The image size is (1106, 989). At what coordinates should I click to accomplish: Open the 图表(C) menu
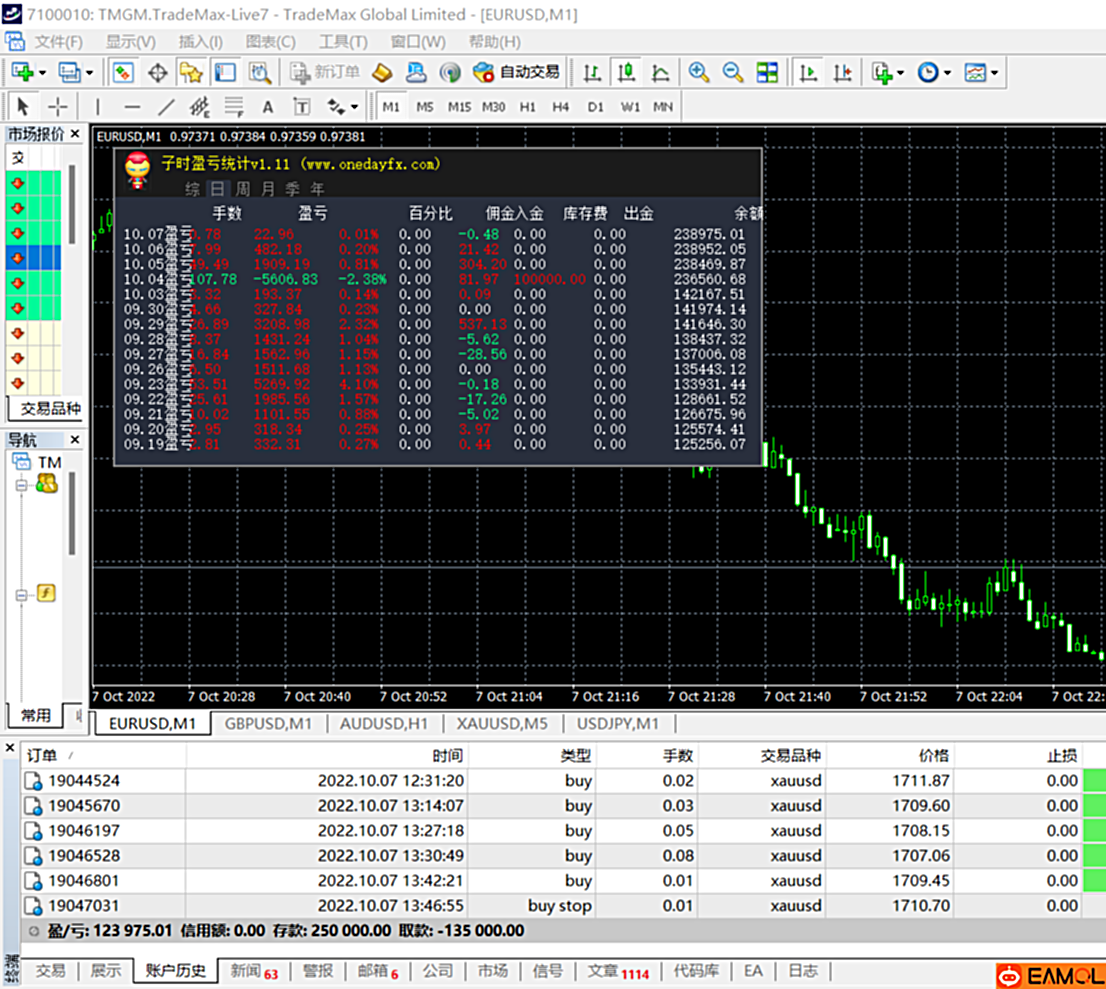[270, 42]
